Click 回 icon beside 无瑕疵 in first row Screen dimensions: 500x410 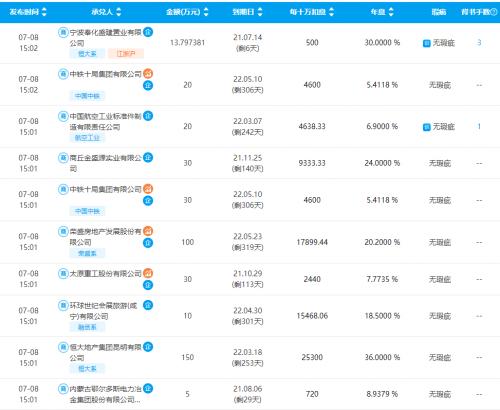point(426,43)
